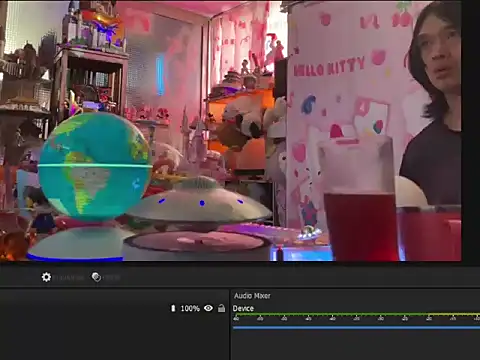Select the Device audio source label
This screenshot has width=480, height=360.
pos(243,308)
